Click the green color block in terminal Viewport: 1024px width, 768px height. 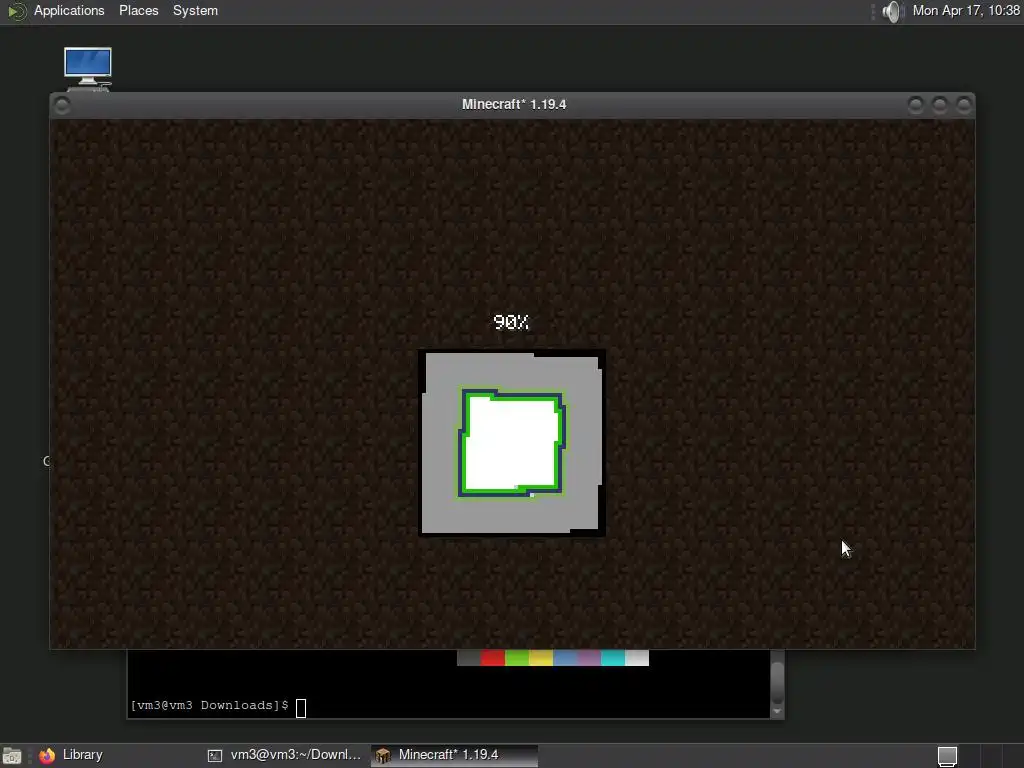point(517,658)
